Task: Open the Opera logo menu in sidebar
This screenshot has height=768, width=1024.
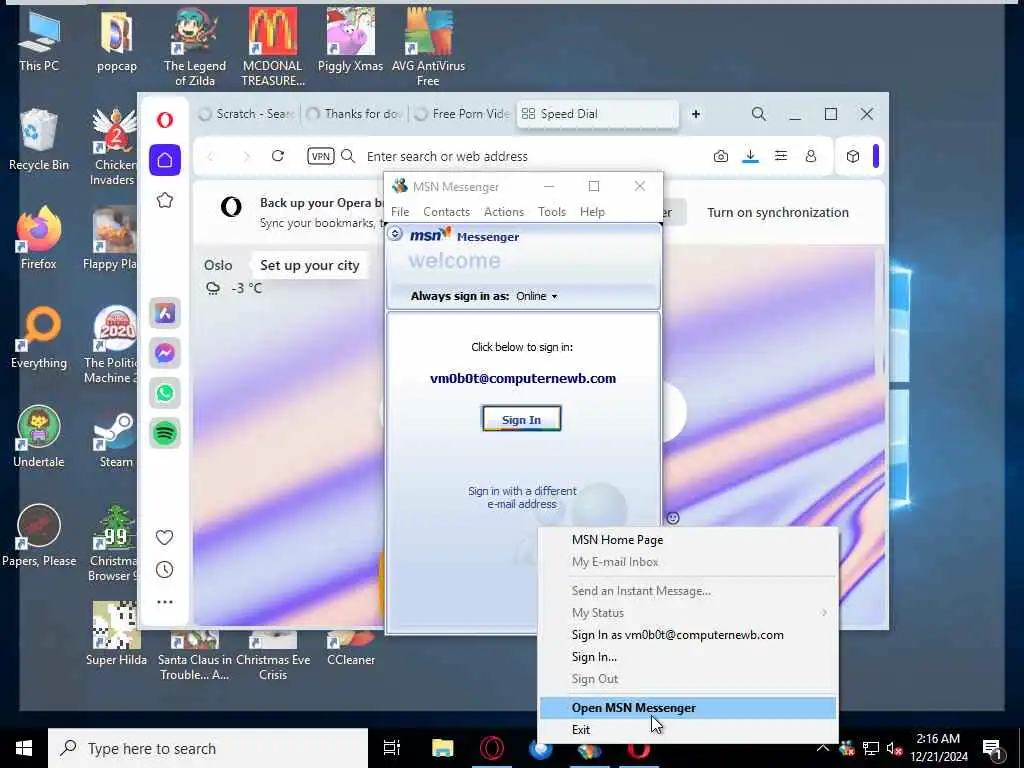Action: coord(165,120)
